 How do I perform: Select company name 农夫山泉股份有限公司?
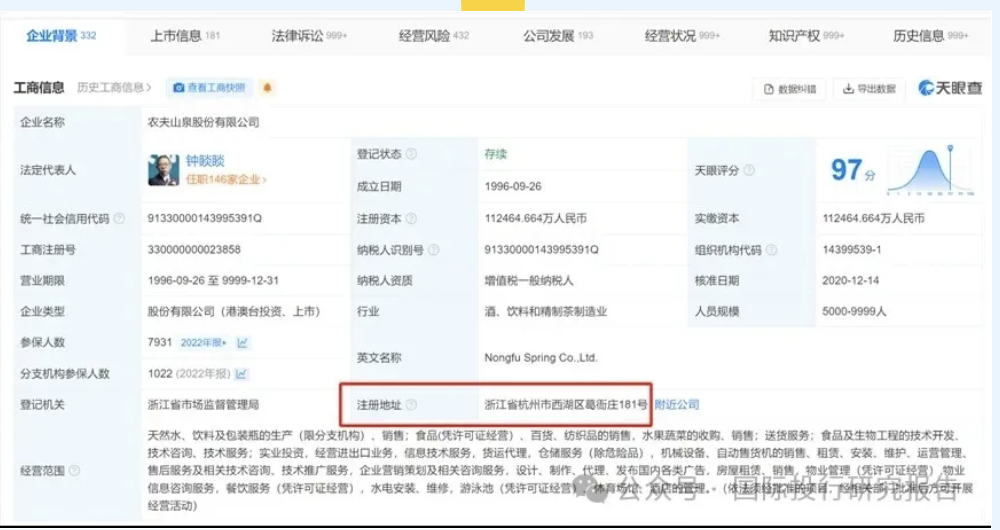[203, 122]
